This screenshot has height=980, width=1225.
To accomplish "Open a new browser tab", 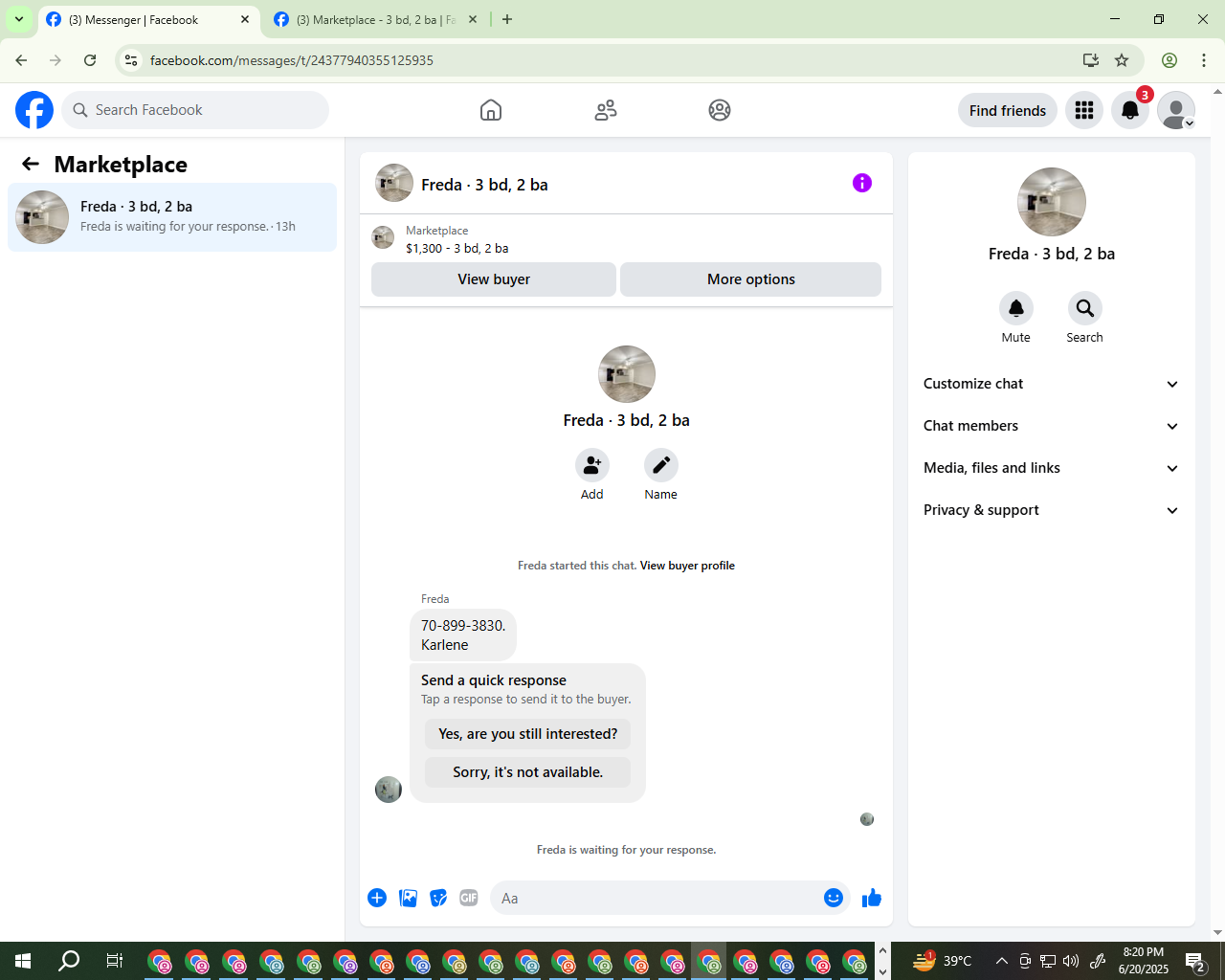I will tap(507, 19).
